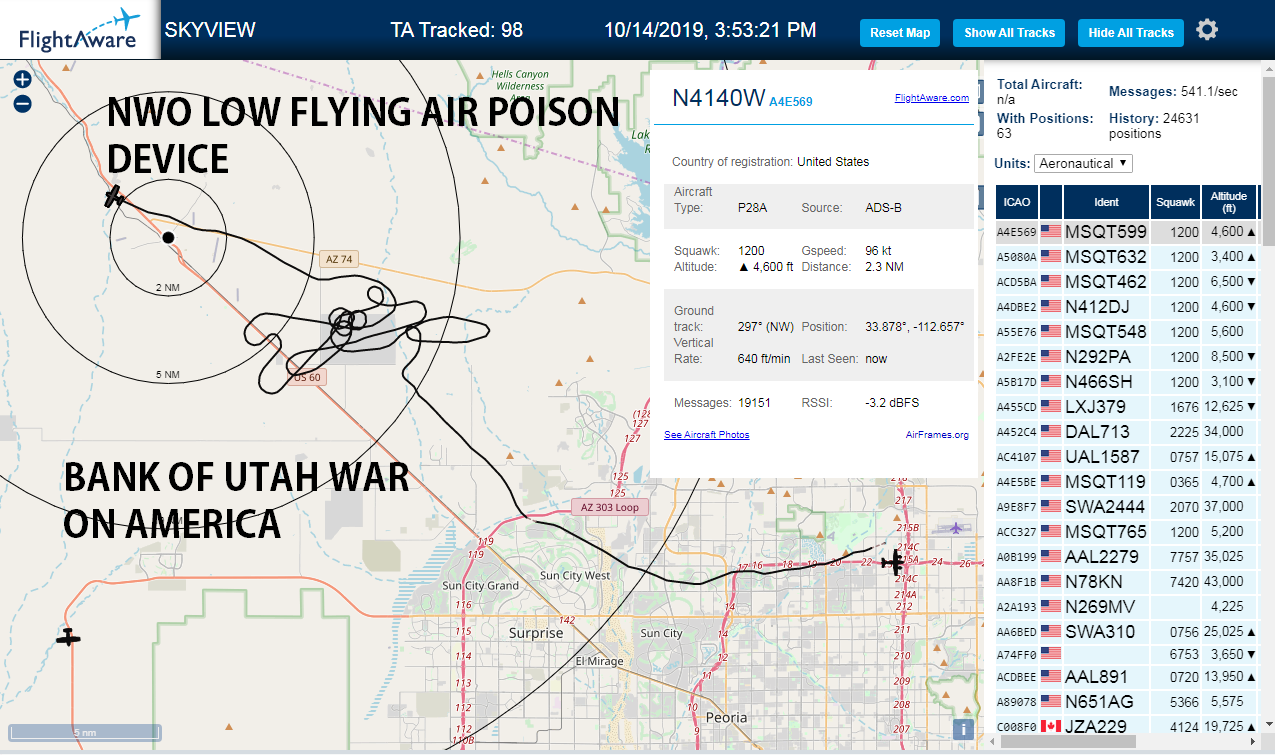Click TA Tracked: 98 counter
The image size is (1275, 755).
point(457,30)
